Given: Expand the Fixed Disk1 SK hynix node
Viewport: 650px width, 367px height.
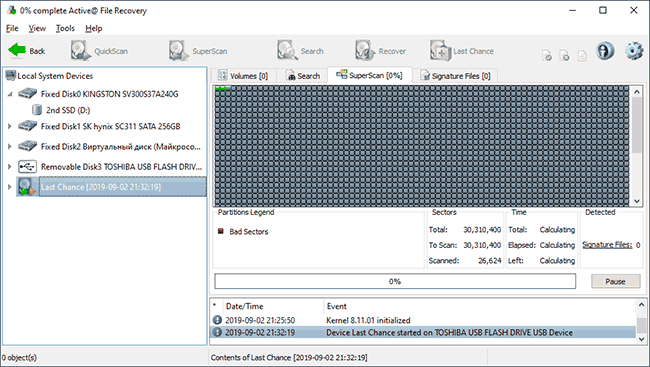Looking at the screenshot, I should pyautogui.click(x=10, y=126).
